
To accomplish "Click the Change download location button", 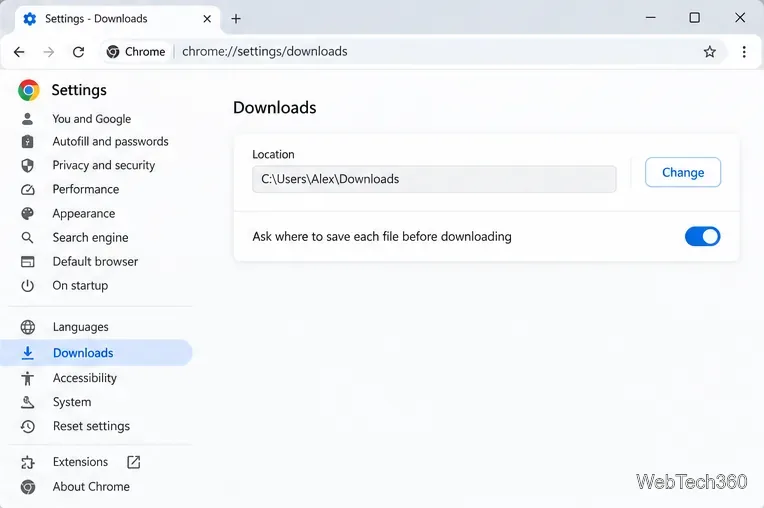I will [x=683, y=172].
